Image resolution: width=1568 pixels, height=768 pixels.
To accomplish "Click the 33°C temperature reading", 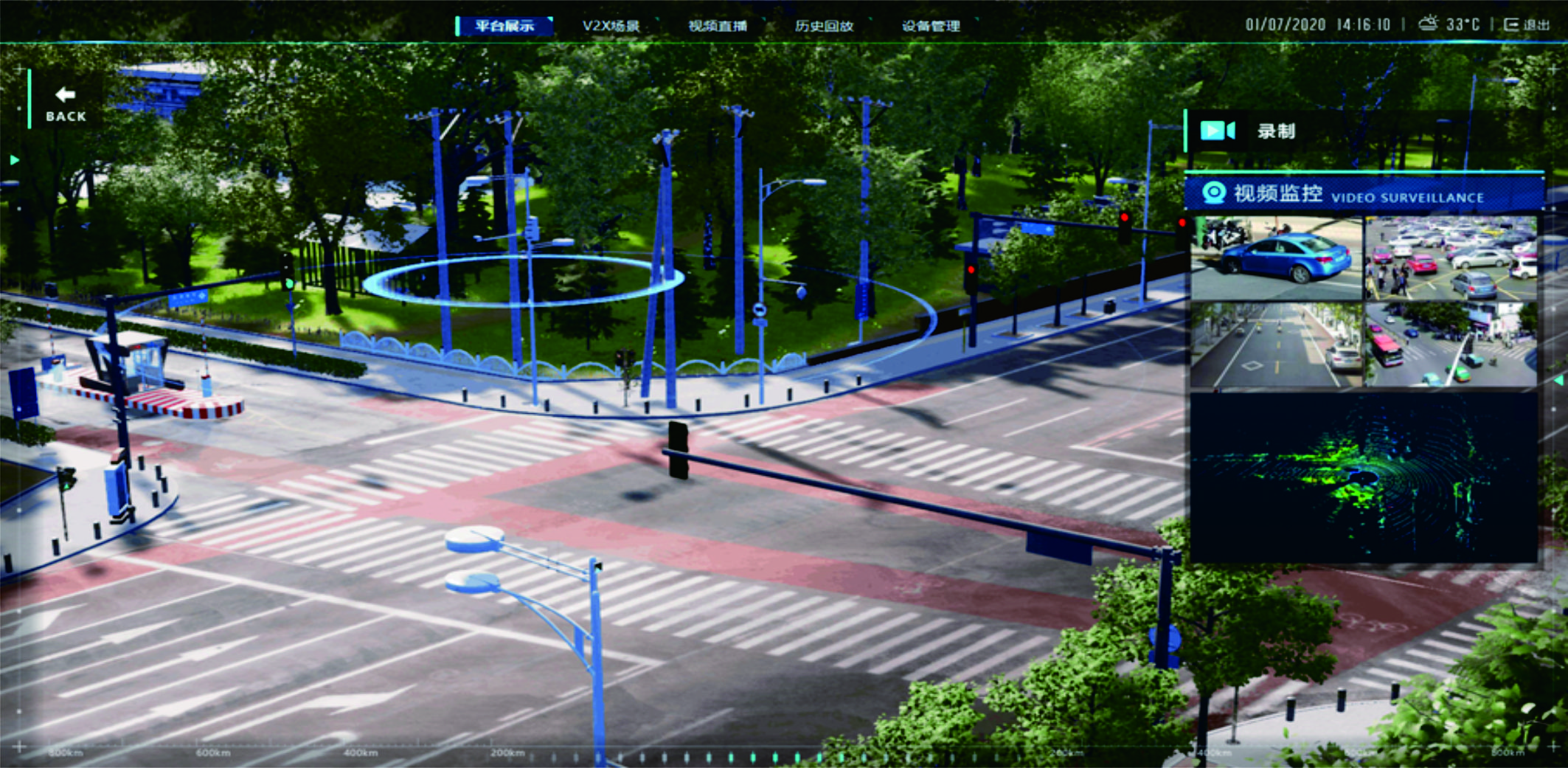I will (x=1463, y=24).
